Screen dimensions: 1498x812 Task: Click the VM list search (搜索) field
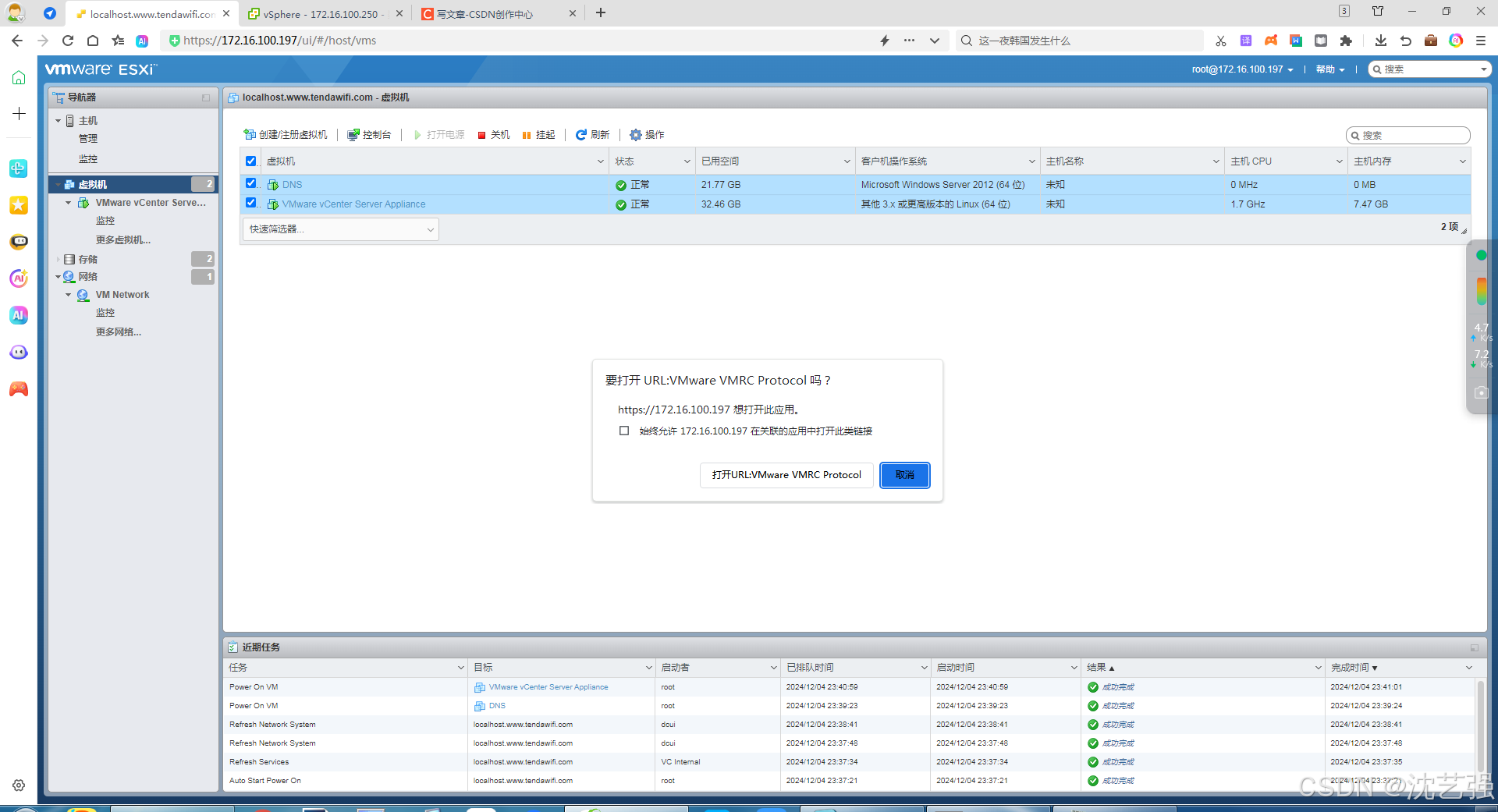click(x=1408, y=135)
